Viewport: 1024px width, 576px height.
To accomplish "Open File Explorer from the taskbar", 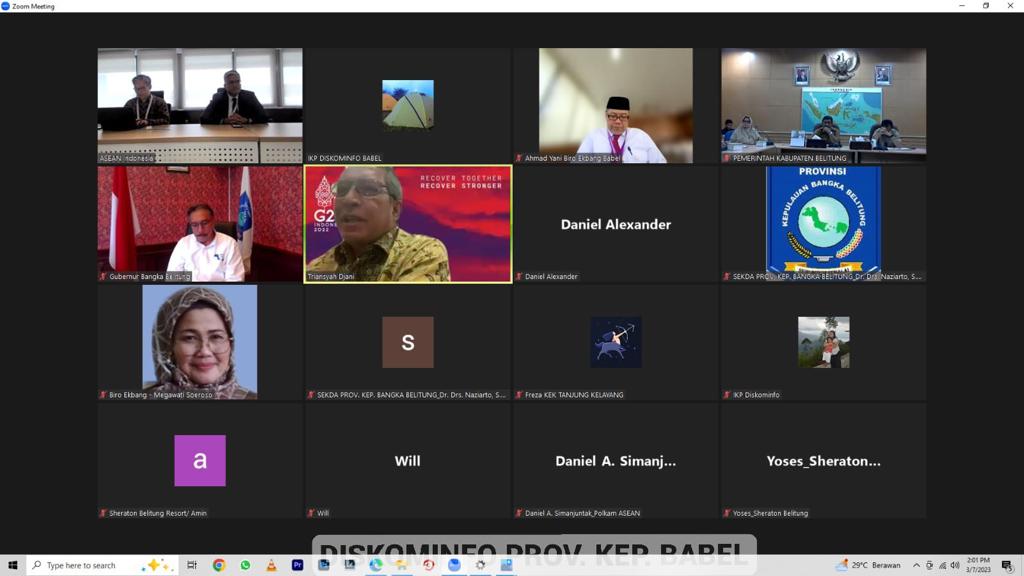I will (x=402, y=565).
